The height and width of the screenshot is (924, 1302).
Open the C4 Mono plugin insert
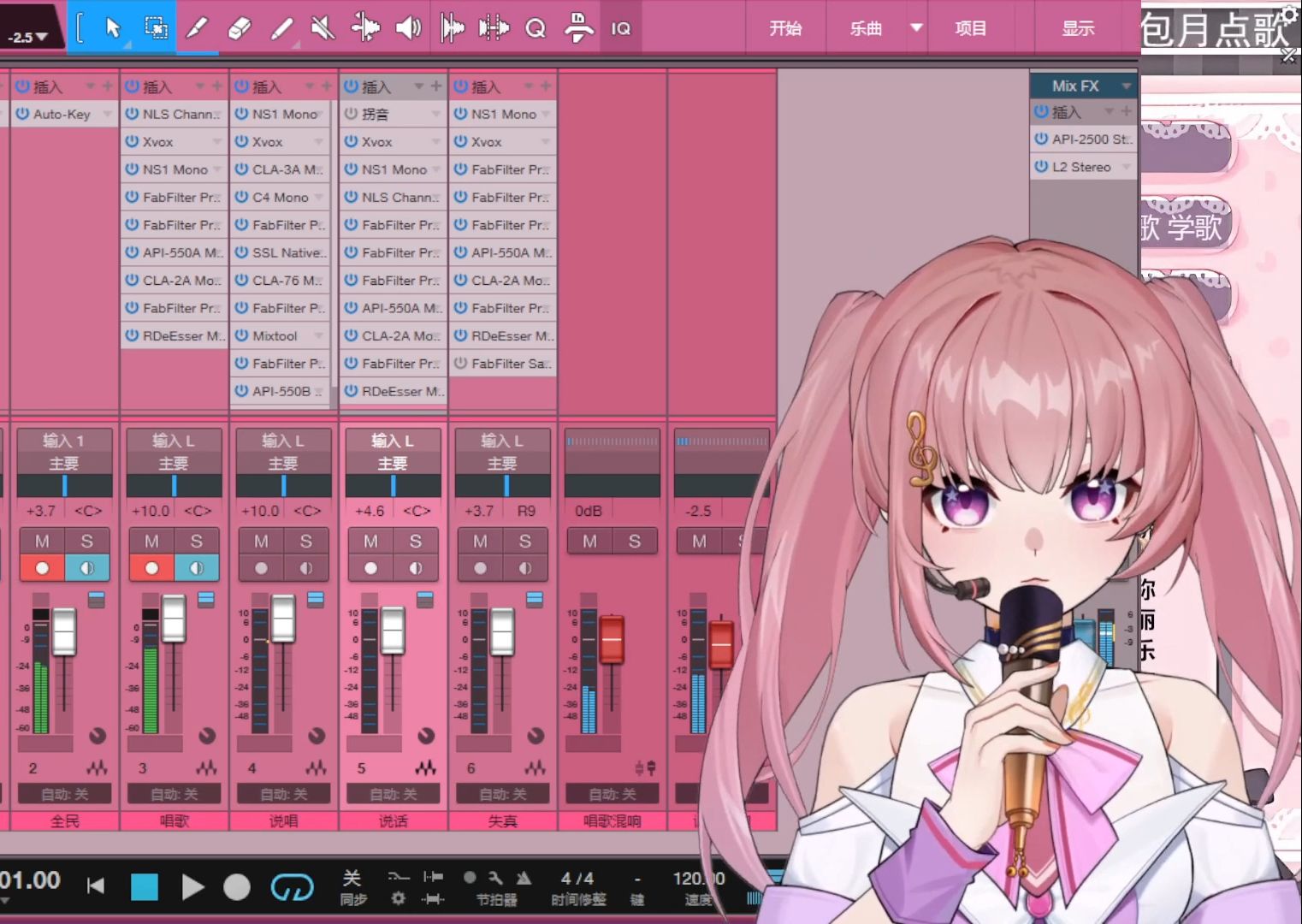coord(280,197)
